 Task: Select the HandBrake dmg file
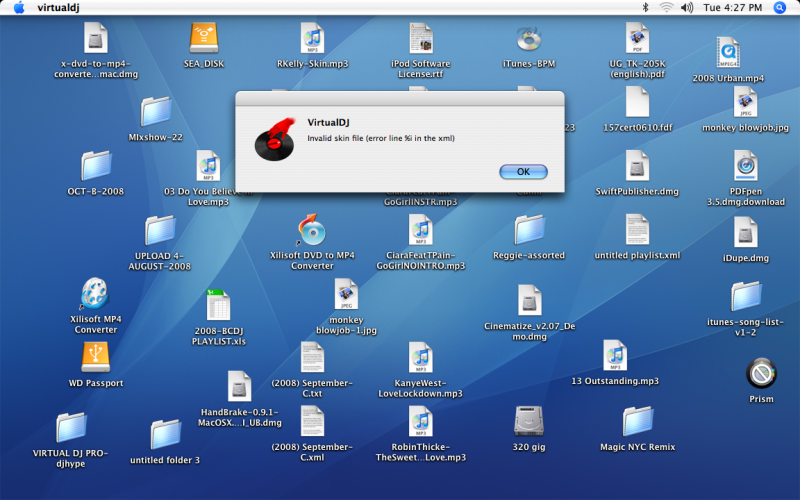[240, 386]
